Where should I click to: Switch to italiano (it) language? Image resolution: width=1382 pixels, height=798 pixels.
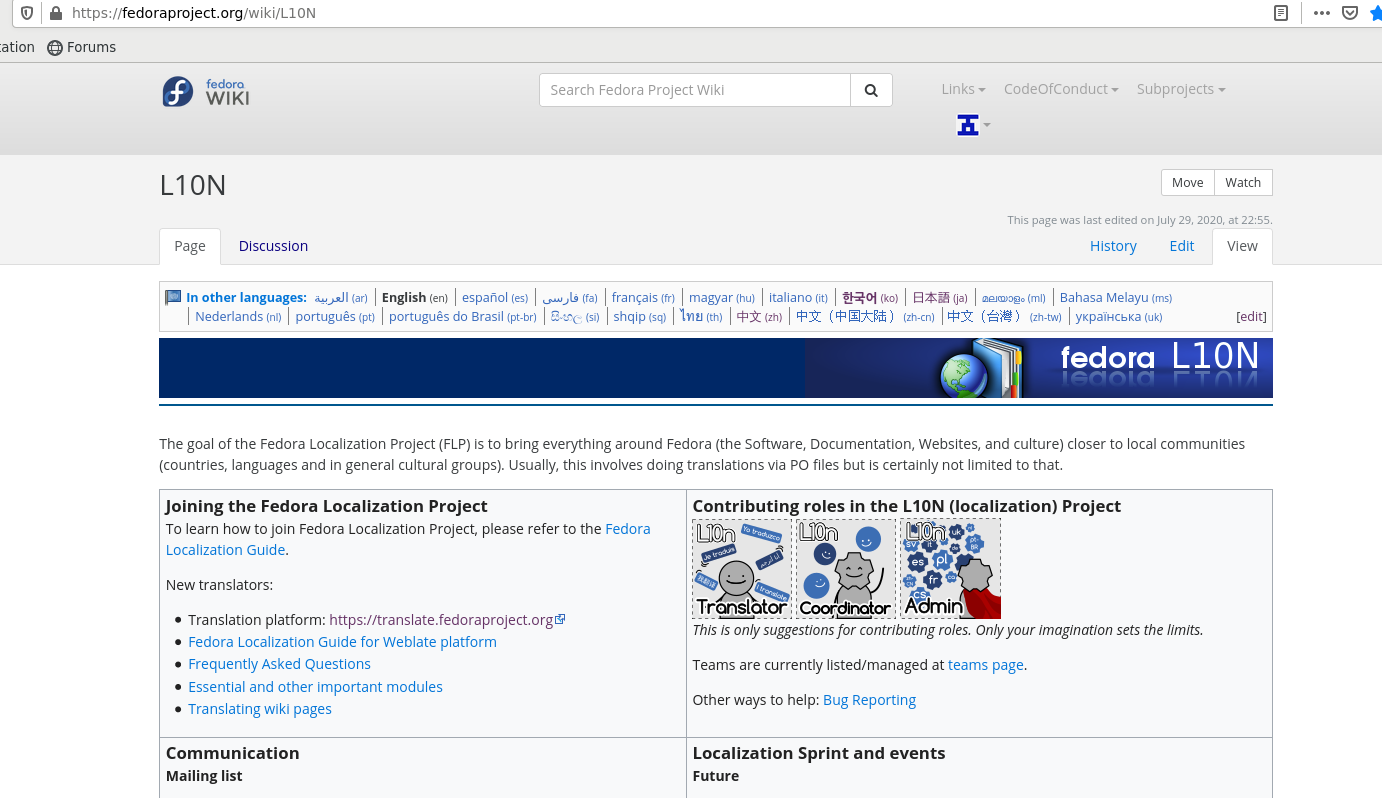(798, 298)
